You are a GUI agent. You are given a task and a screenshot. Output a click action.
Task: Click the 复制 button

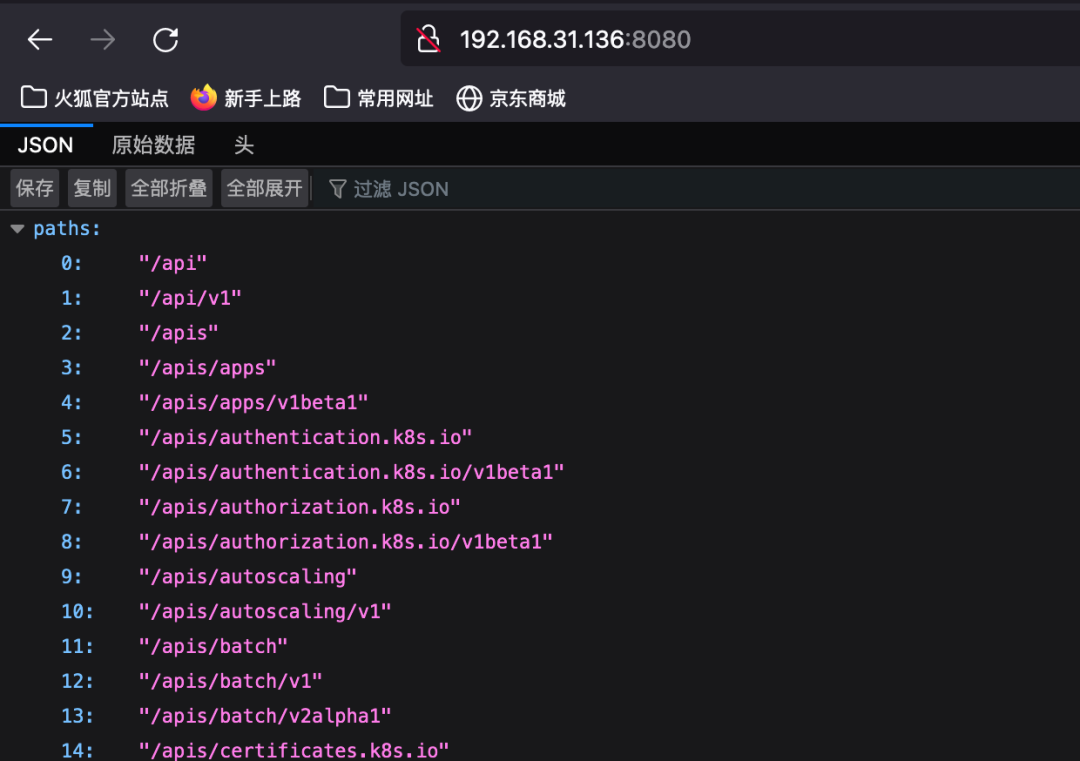click(x=92, y=189)
